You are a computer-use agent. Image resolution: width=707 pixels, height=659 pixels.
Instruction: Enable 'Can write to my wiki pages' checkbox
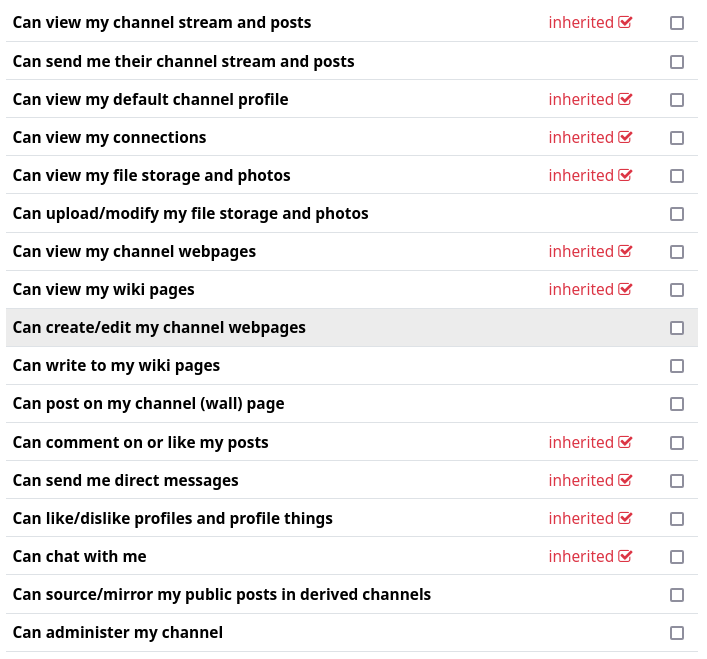[677, 366]
